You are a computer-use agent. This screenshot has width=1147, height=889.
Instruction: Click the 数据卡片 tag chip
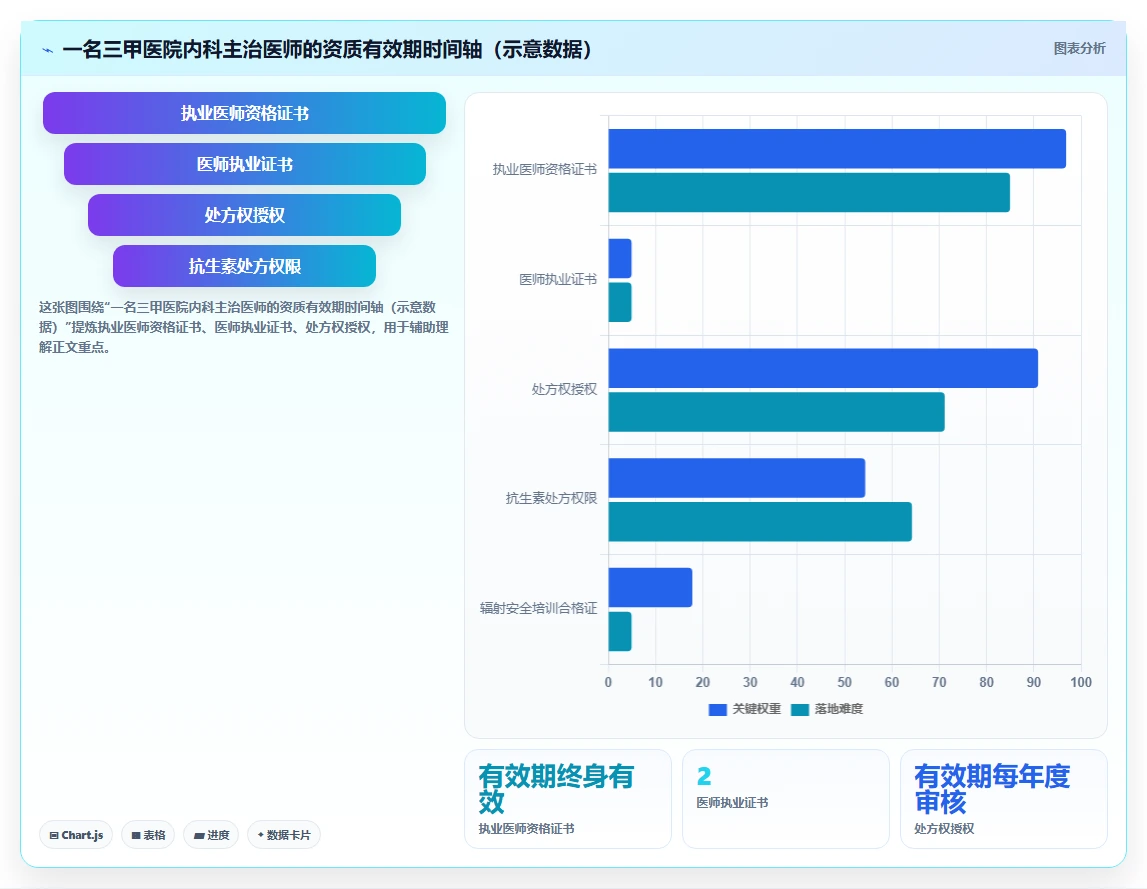tap(284, 835)
